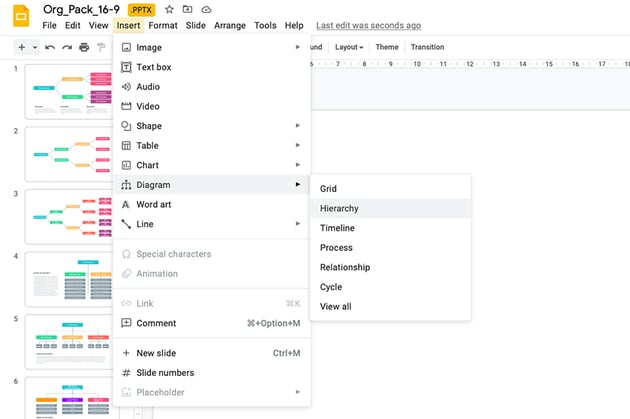Click the cloud document status icon
This screenshot has width=630, height=419.
[206, 9]
